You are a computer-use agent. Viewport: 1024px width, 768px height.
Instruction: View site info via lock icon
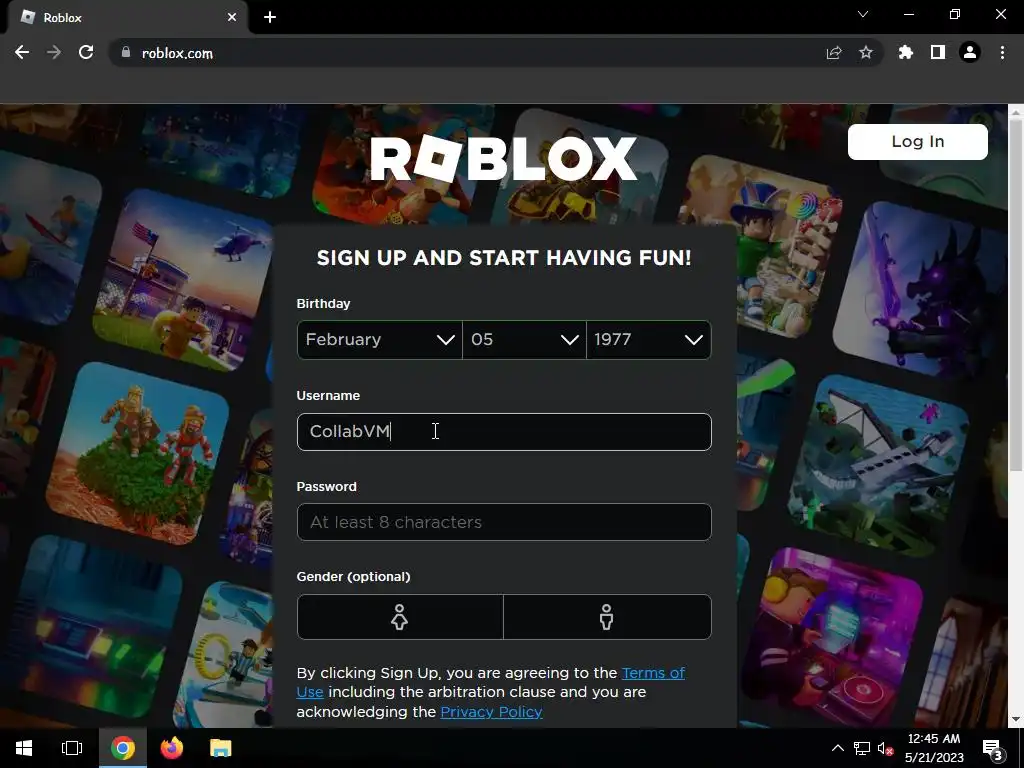(x=126, y=53)
